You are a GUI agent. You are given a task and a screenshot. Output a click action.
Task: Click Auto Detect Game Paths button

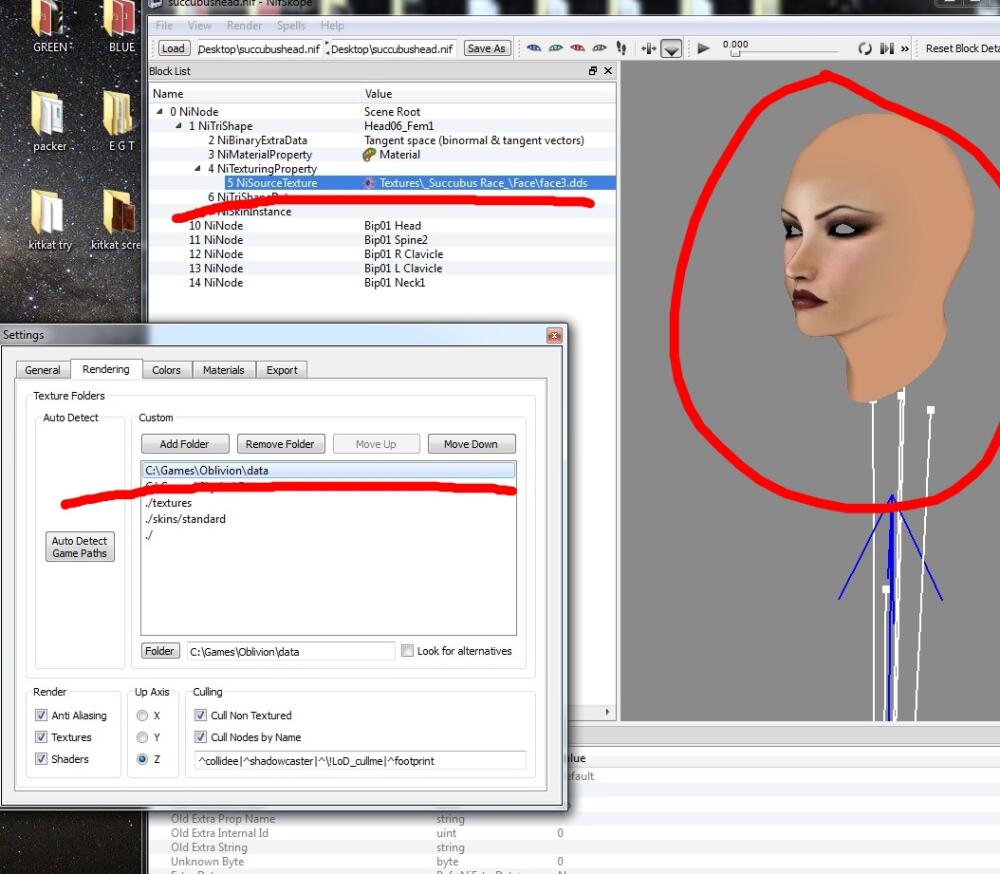[x=80, y=547]
